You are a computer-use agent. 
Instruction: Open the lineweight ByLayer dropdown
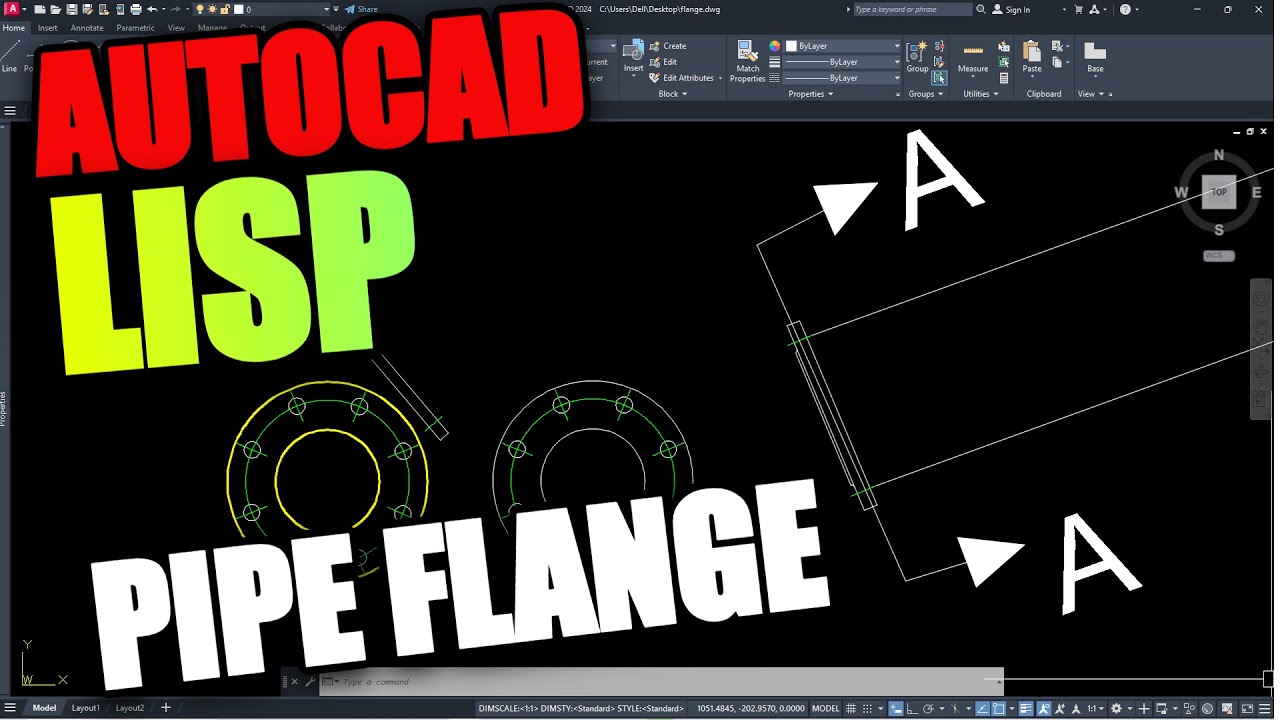842,62
